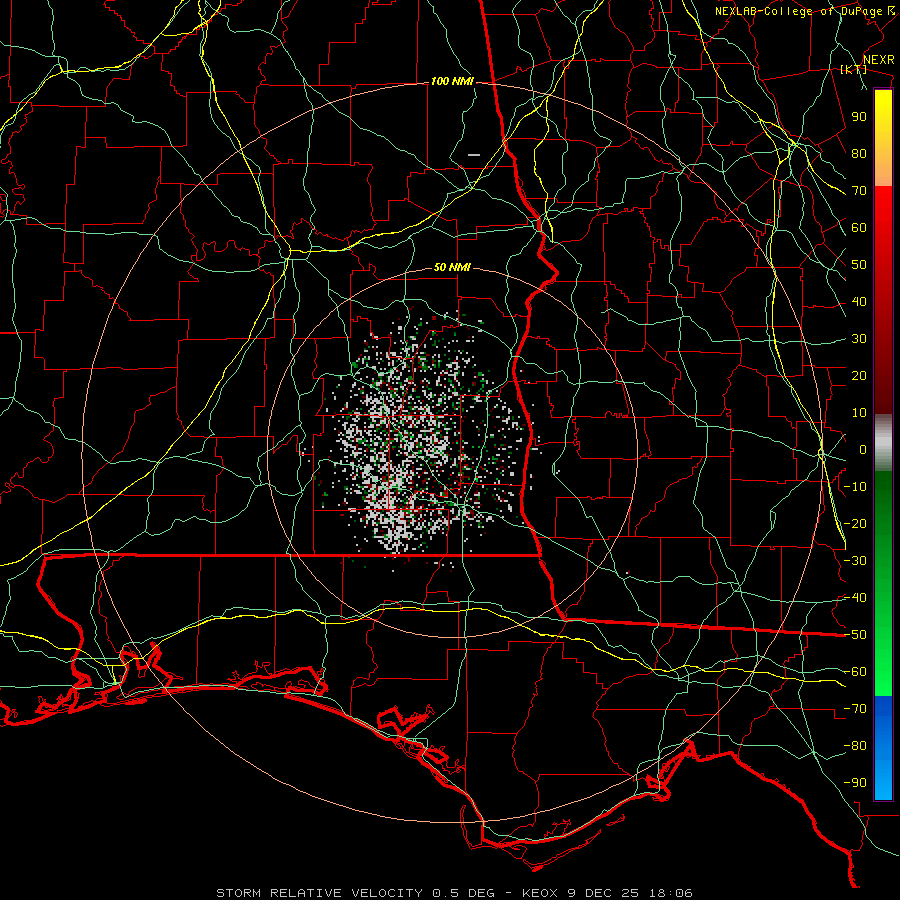
Task: Click the small white dash marker north of radar
Action: coord(474,155)
